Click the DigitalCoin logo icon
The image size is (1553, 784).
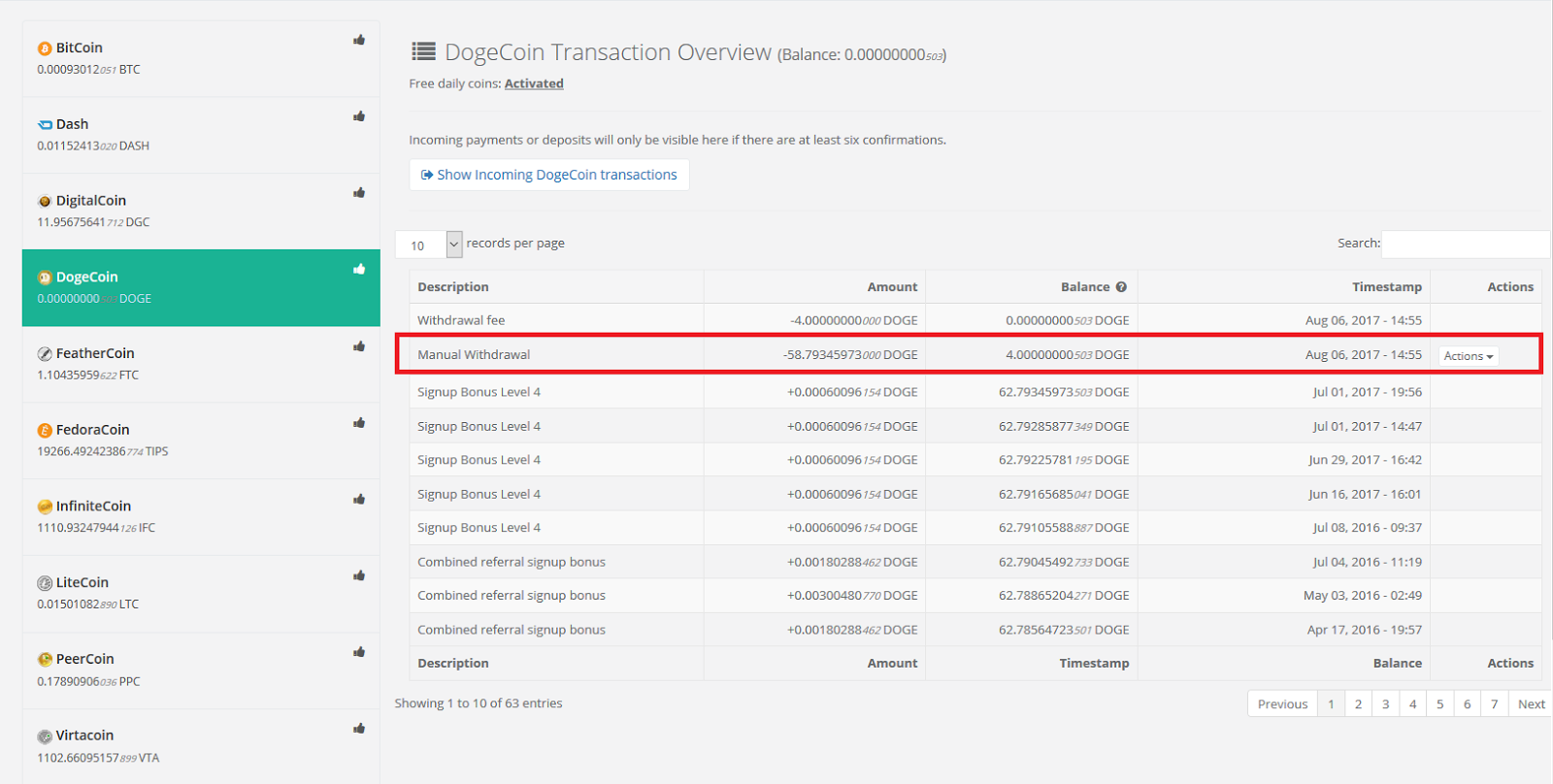point(45,202)
